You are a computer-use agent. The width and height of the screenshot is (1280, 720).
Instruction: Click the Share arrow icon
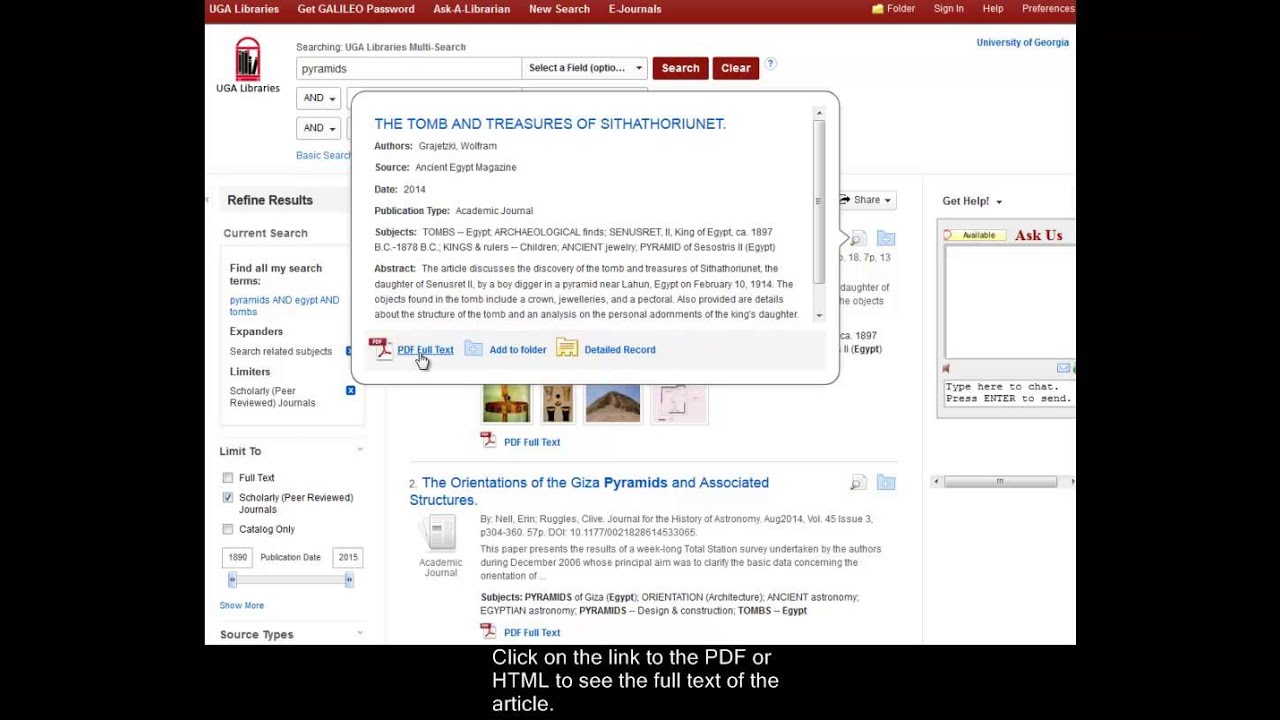tap(845, 200)
